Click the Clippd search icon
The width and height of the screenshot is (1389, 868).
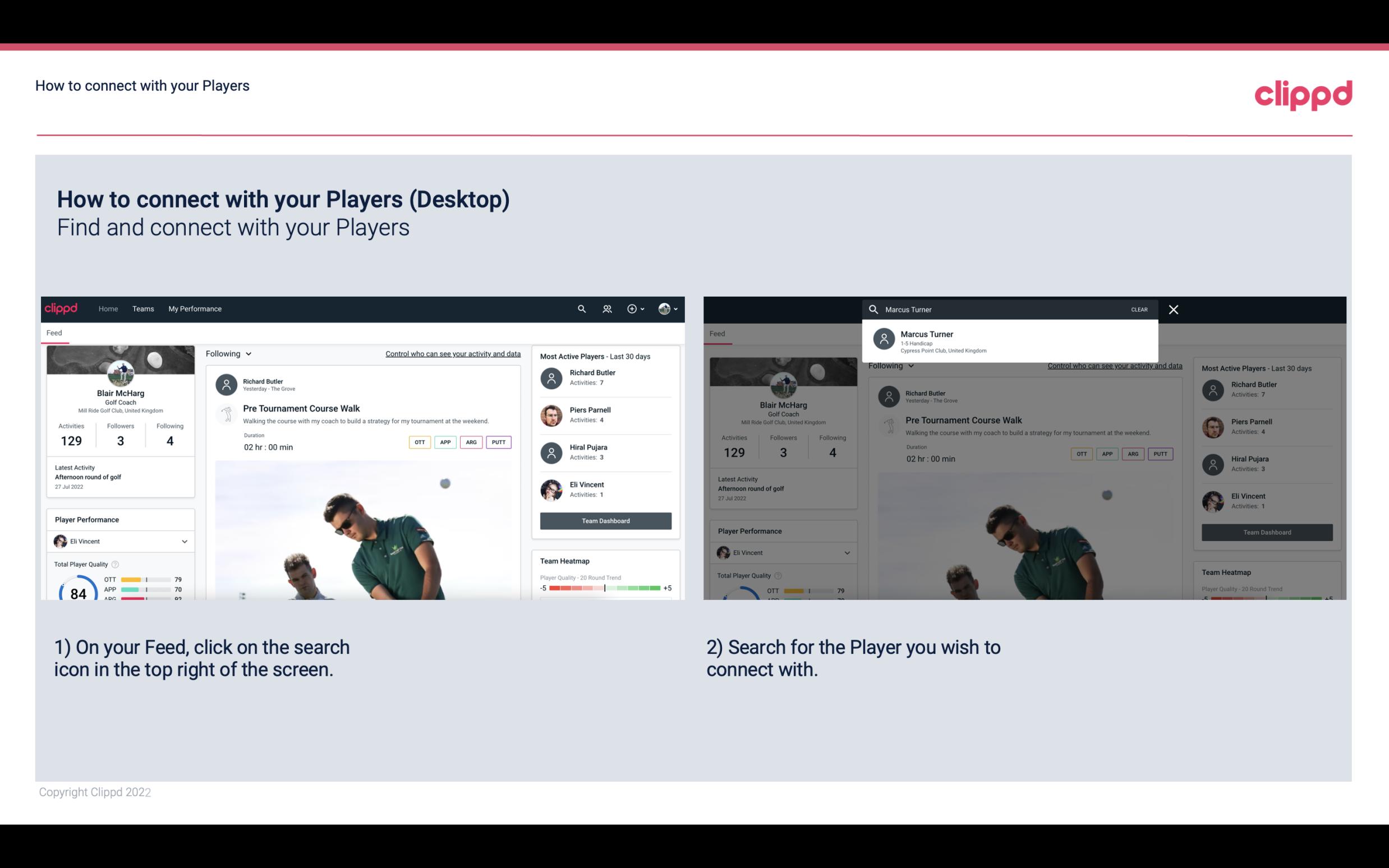[580, 309]
